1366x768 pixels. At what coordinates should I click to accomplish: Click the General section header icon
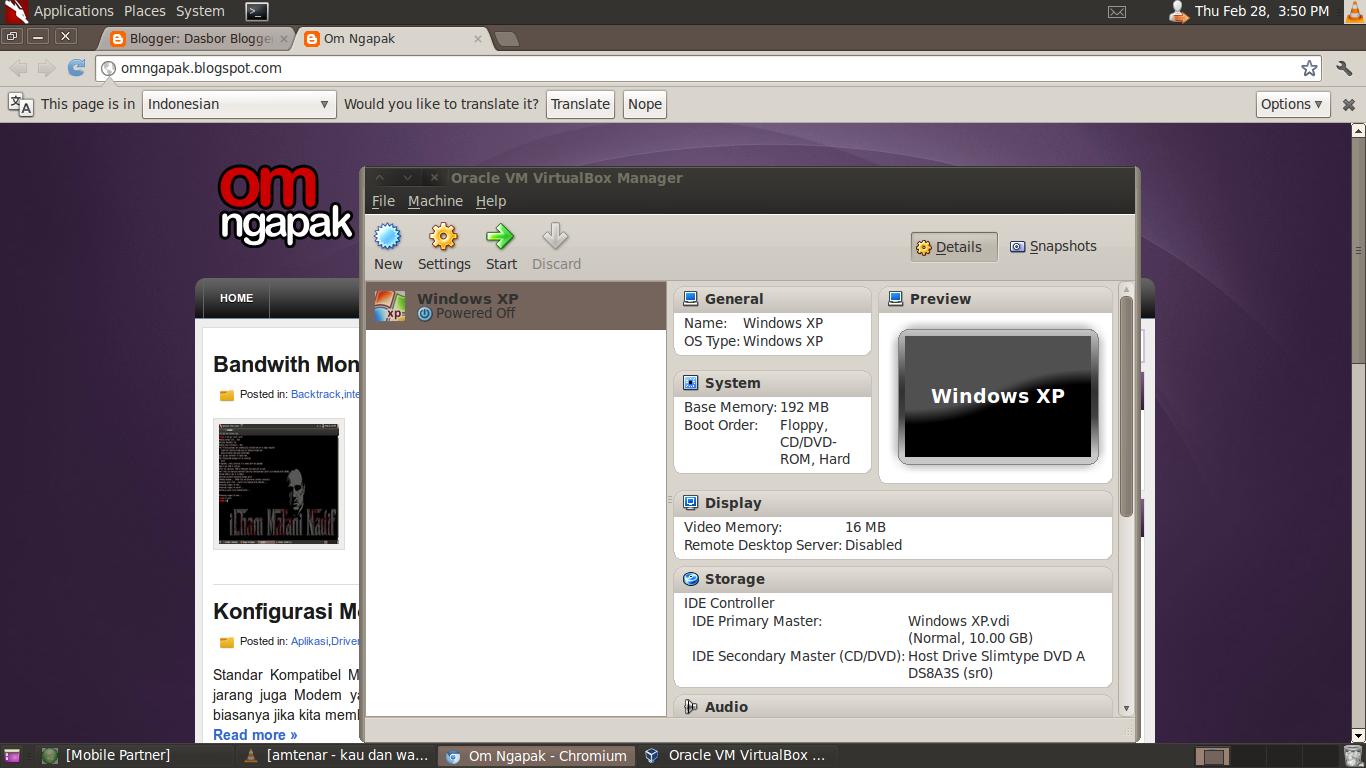pyautogui.click(x=690, y=299)
